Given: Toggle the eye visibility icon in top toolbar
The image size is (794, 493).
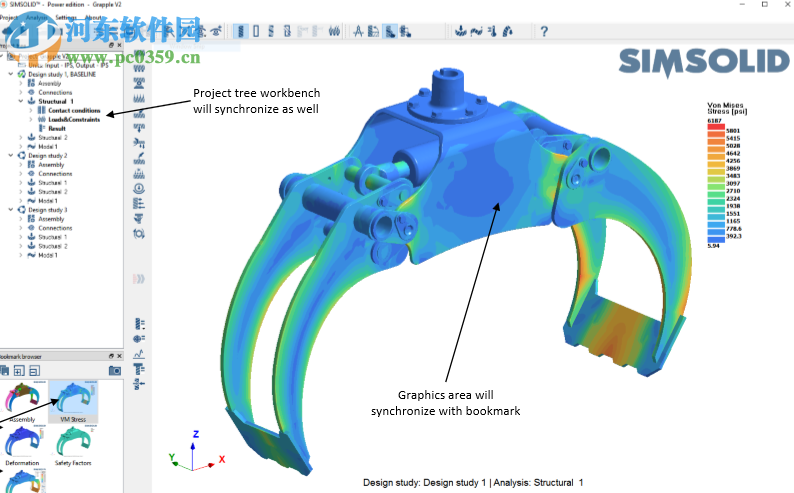Looking at the screenshot, I should 216,31.
